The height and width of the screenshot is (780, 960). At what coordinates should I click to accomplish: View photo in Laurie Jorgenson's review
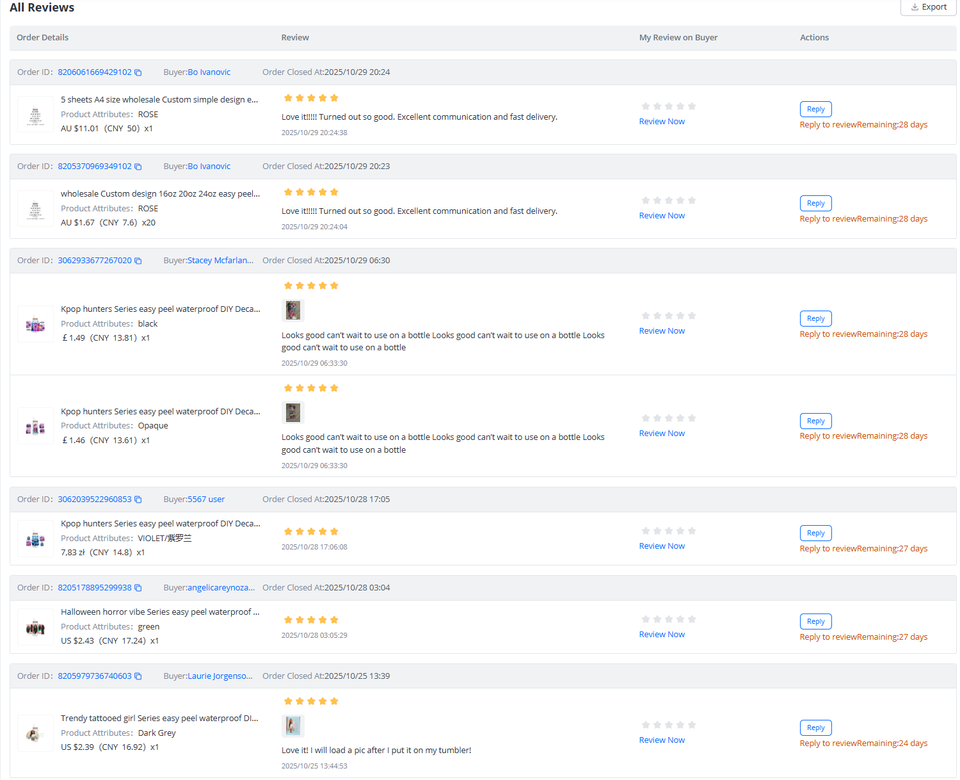[x=292, y=725]
